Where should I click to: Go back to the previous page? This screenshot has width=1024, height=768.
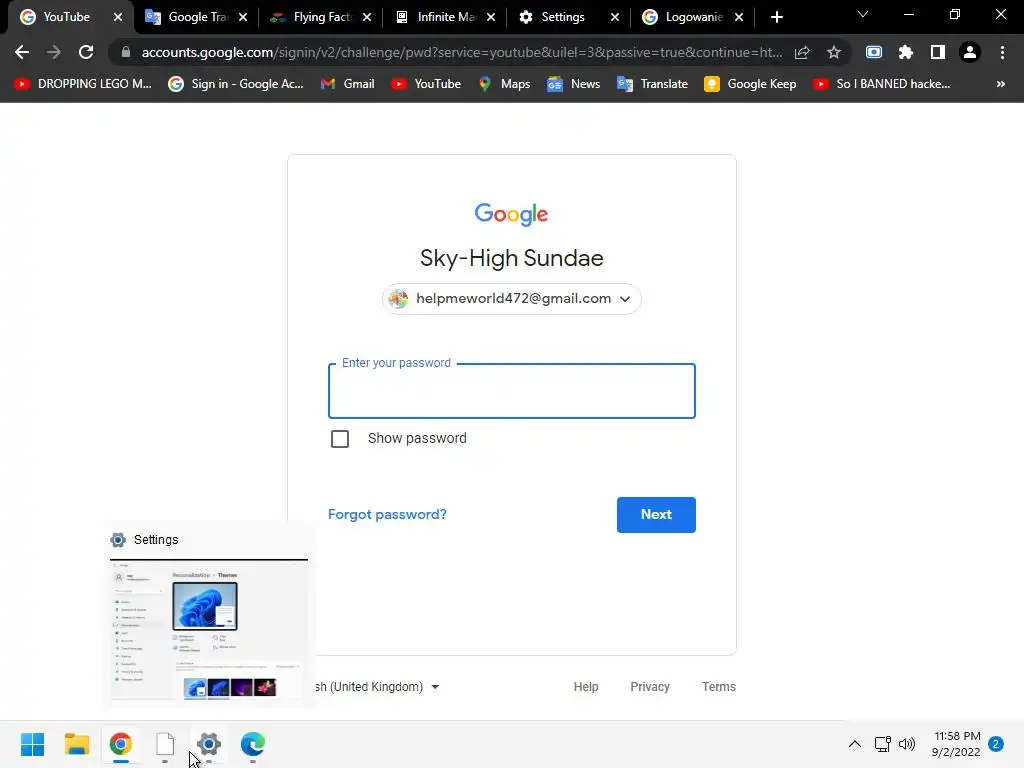22,52
